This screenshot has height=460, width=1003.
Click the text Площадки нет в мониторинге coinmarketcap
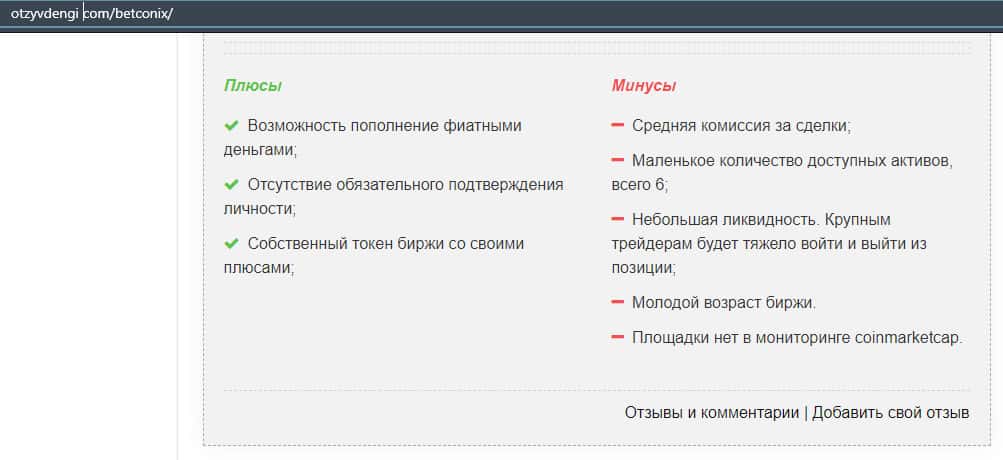click(797, 338)
